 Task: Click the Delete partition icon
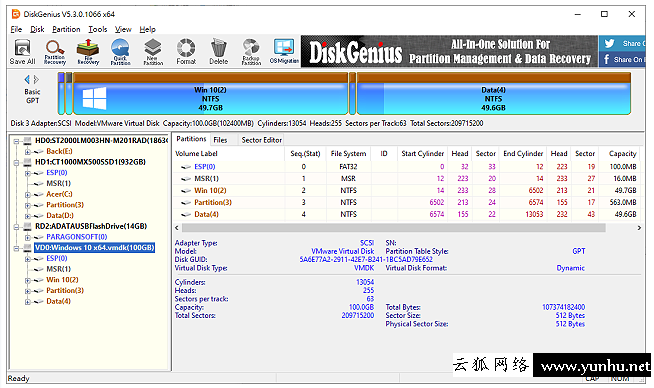(219, 52)
